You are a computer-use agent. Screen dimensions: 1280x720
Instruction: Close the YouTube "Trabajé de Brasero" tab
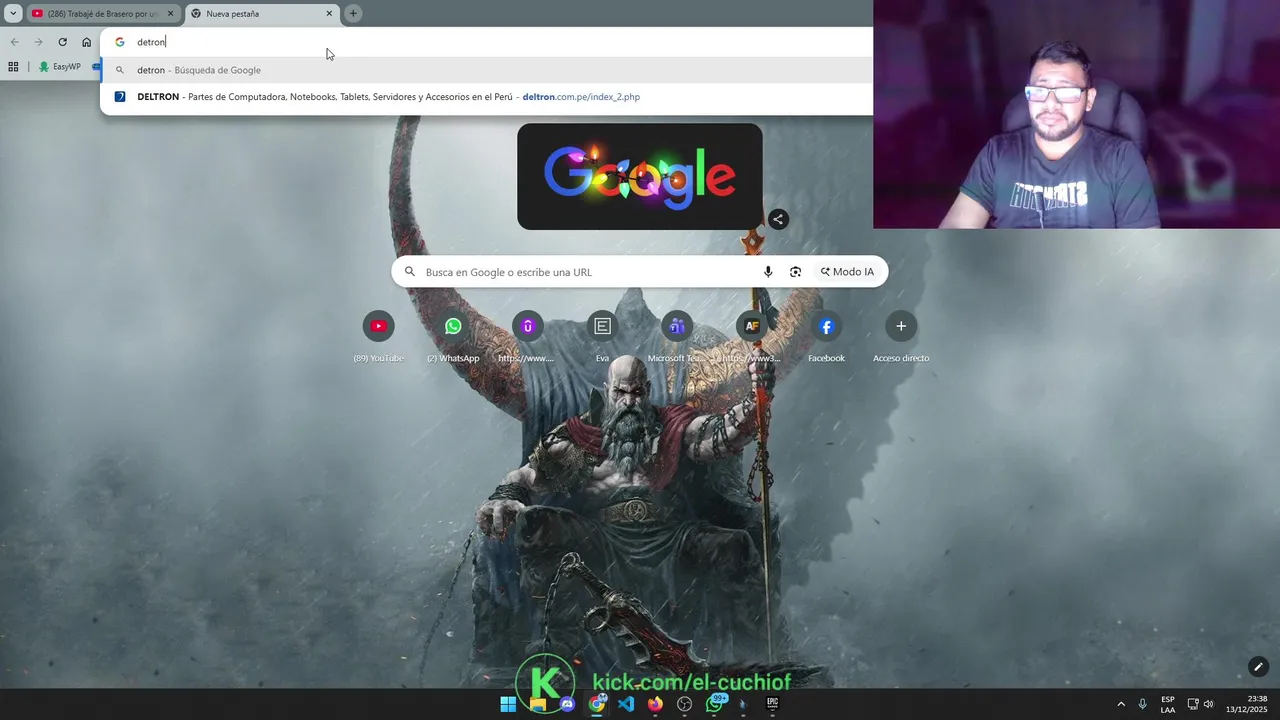pos(170,14)
